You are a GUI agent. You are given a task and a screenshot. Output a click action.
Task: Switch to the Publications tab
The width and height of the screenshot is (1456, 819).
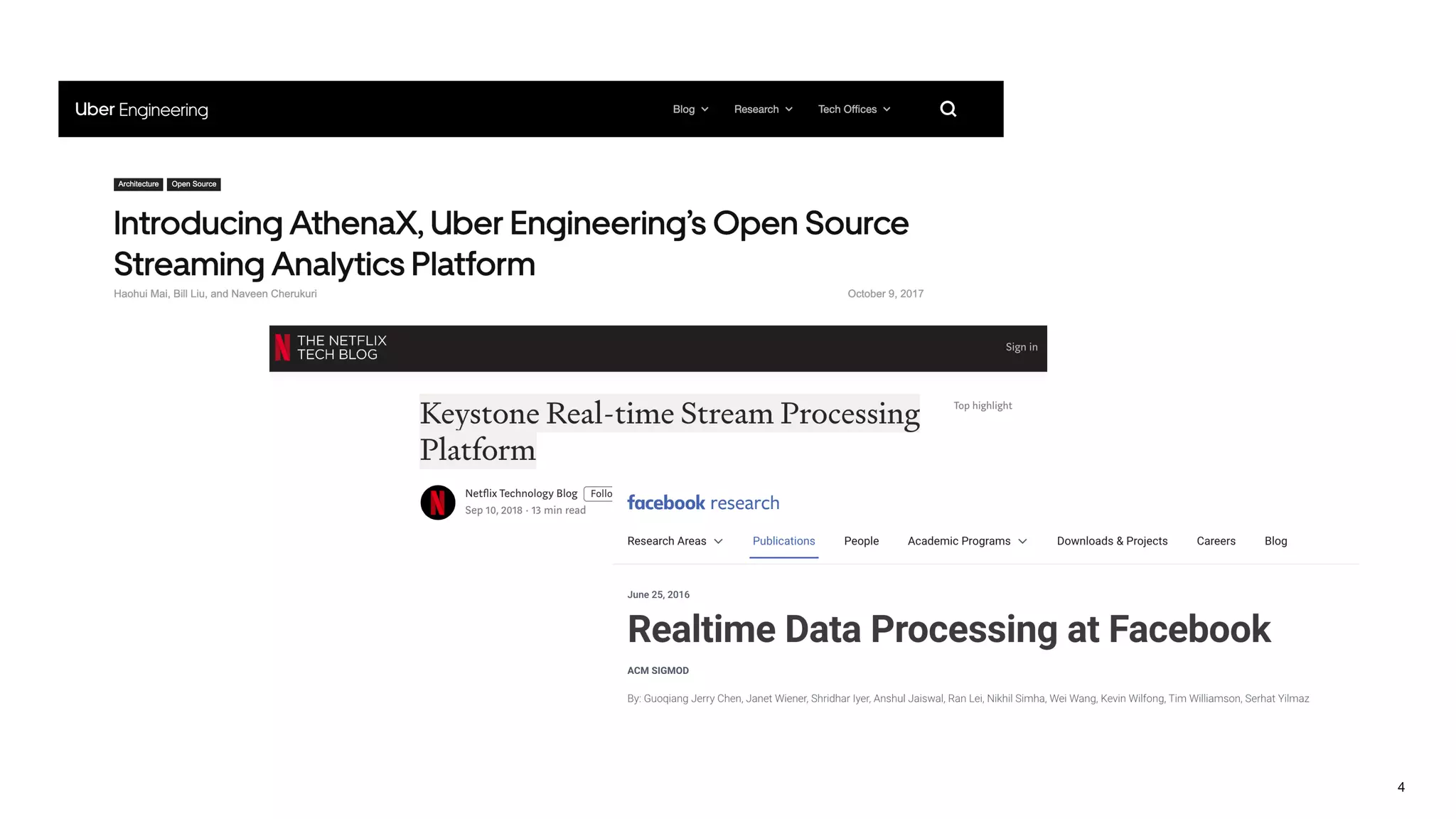[x=783, y=541]
